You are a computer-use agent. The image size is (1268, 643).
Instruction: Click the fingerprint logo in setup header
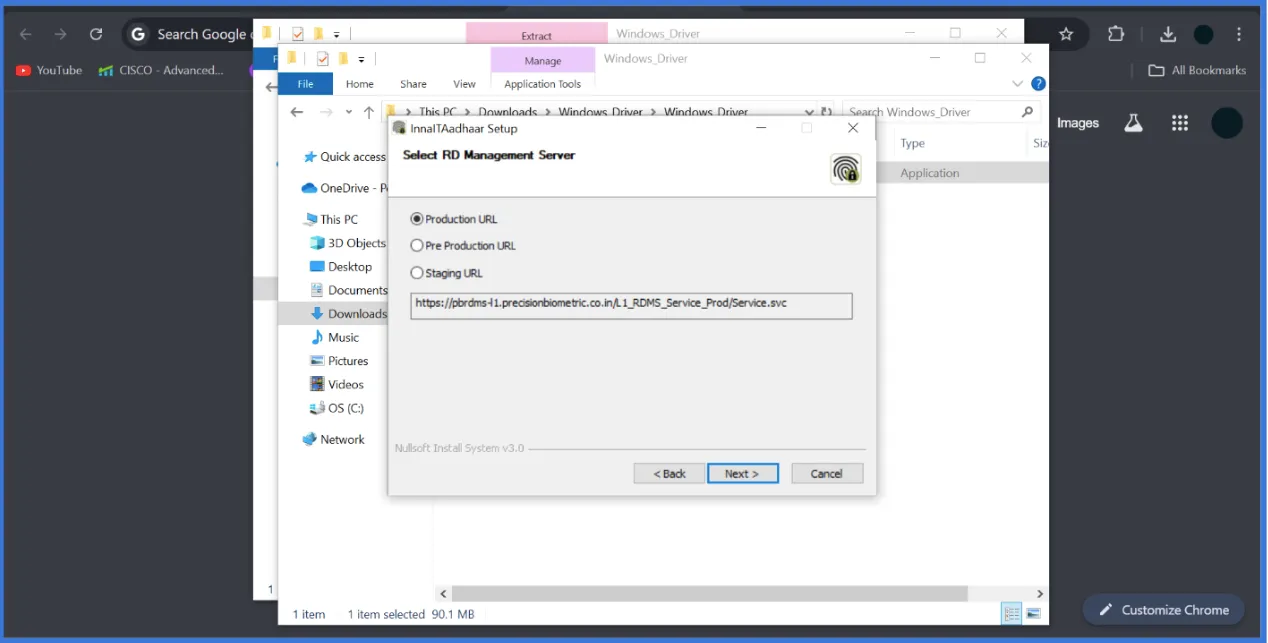coord(845,168)
